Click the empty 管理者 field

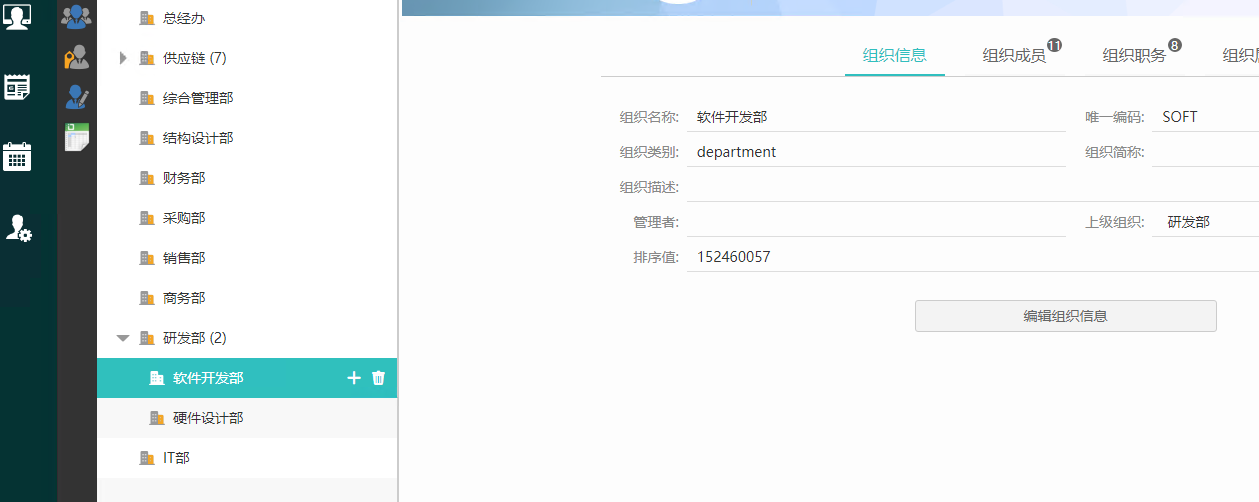tap(876, 222)
